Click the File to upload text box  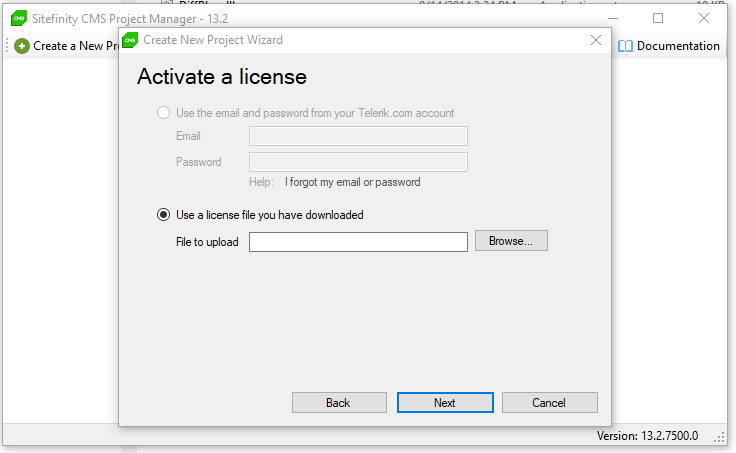pos(358,242)
